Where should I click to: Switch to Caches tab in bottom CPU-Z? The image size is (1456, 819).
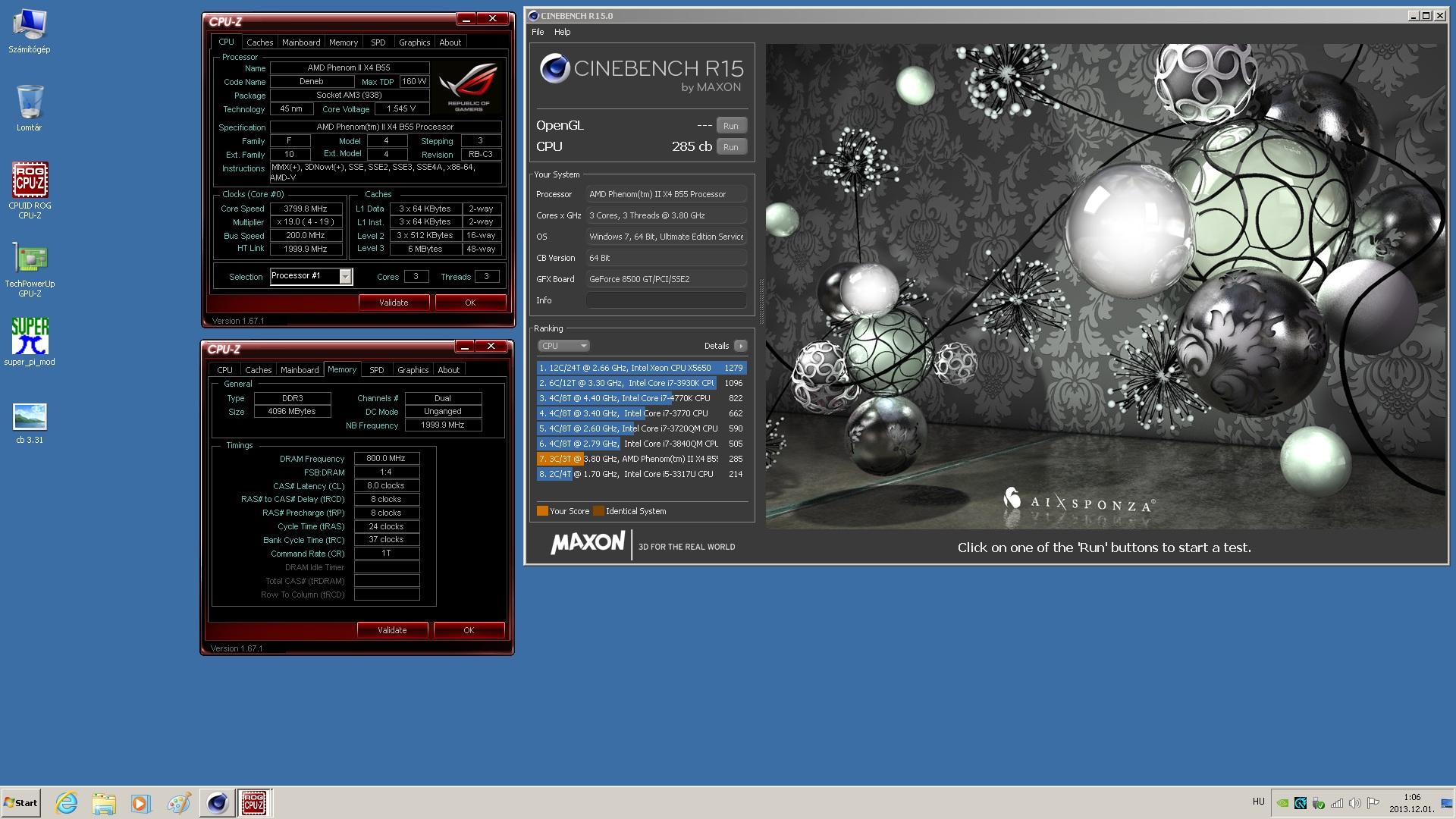coord(258,370)
